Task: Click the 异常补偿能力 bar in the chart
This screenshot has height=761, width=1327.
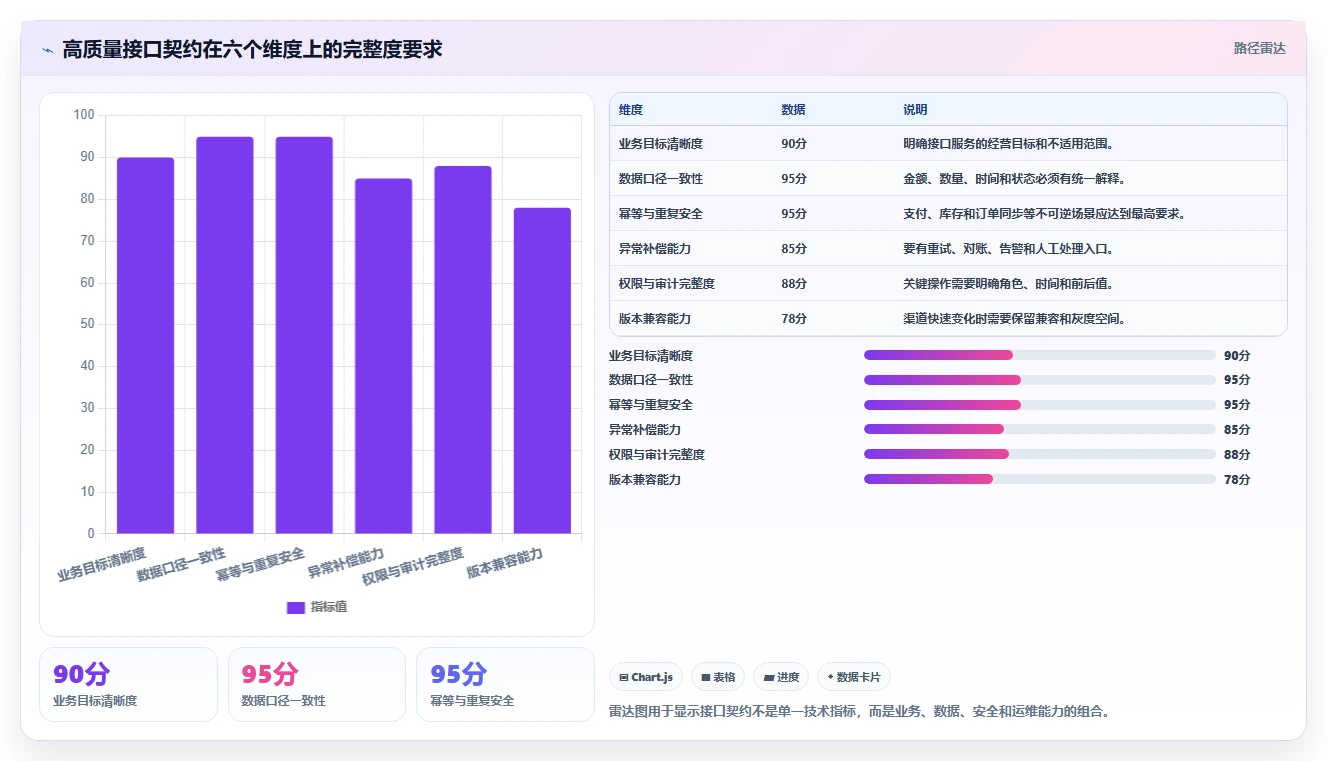Action: point(383,356)
